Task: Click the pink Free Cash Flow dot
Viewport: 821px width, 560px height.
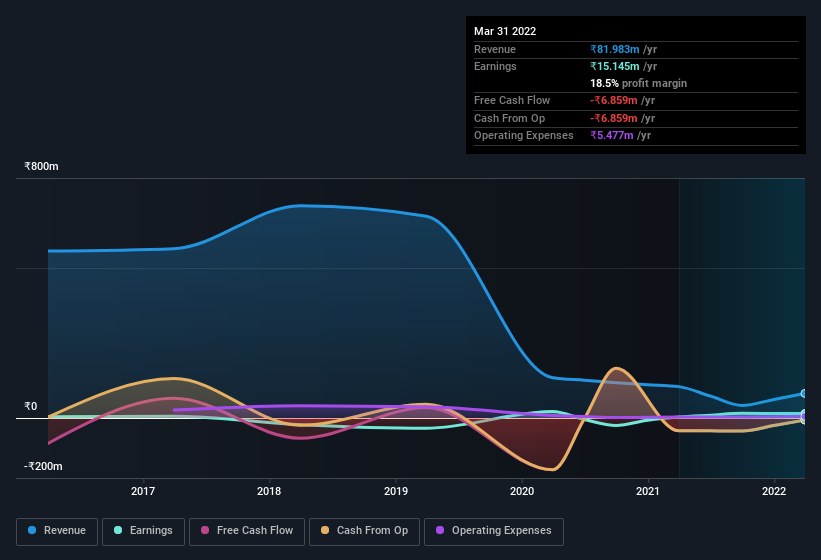Action: click(205, 530)
